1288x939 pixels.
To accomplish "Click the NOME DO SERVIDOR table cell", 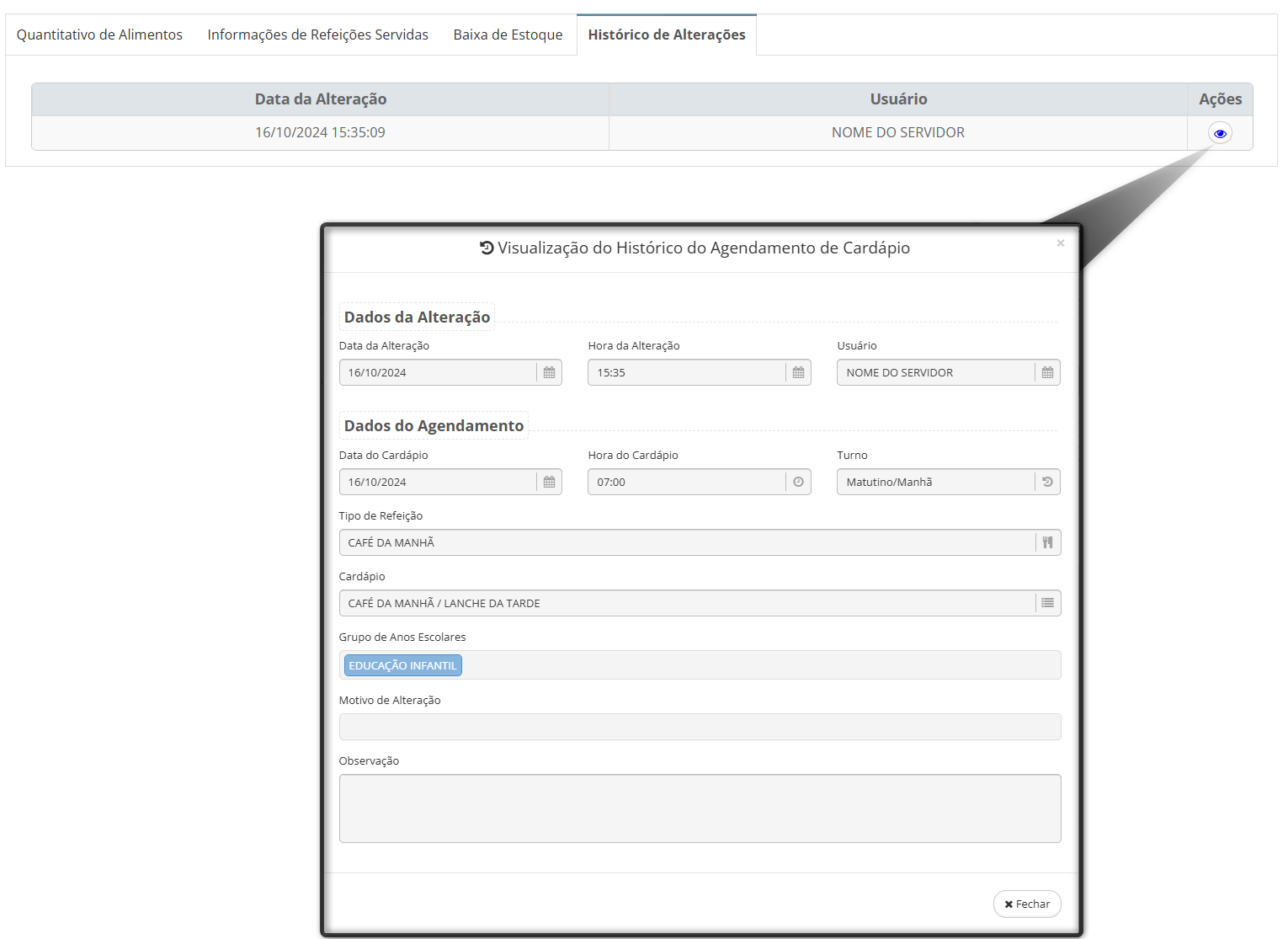I will [898, 132].
